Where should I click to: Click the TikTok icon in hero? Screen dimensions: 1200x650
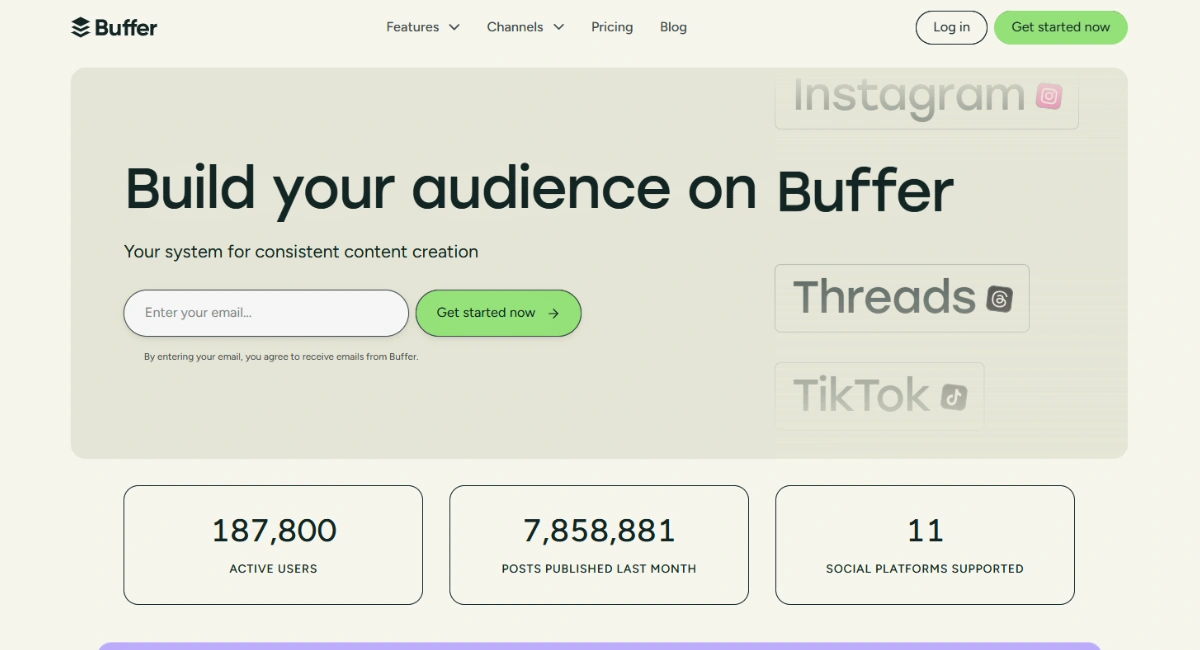click(x=954, y=397)
